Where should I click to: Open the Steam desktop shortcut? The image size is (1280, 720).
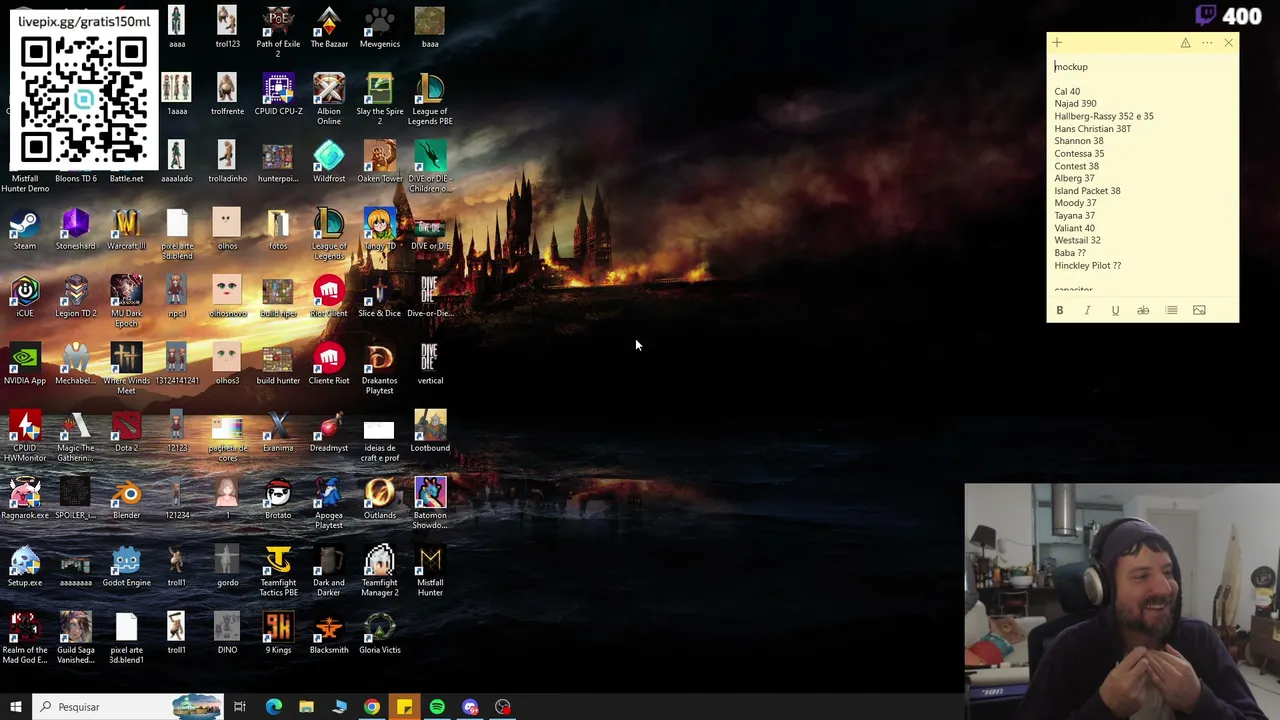[25, 229]
